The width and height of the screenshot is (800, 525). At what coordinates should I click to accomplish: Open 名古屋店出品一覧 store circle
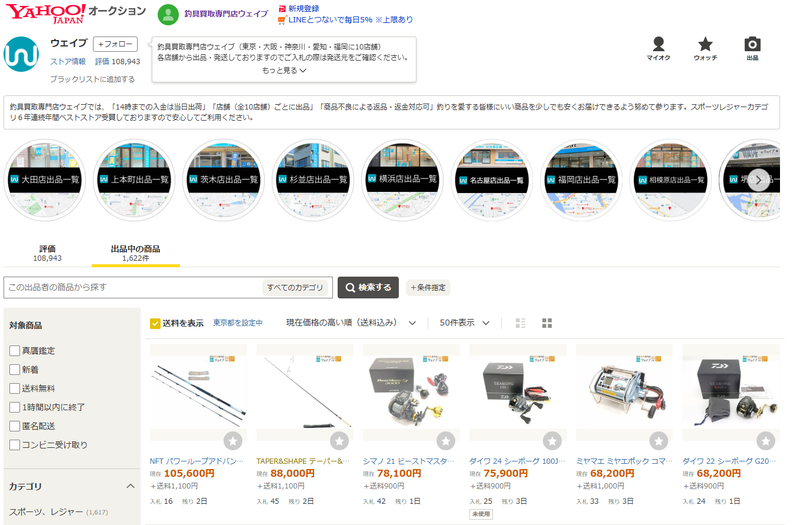coord(492,180)
